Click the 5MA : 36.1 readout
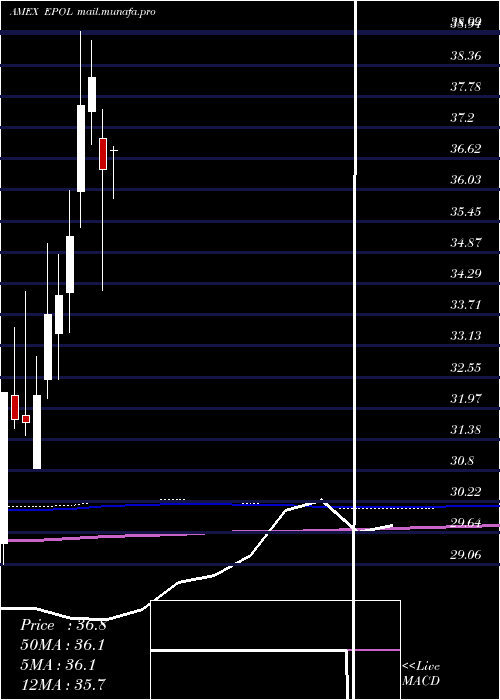Screen dimensions: 500x700 (x=58, y=665)
